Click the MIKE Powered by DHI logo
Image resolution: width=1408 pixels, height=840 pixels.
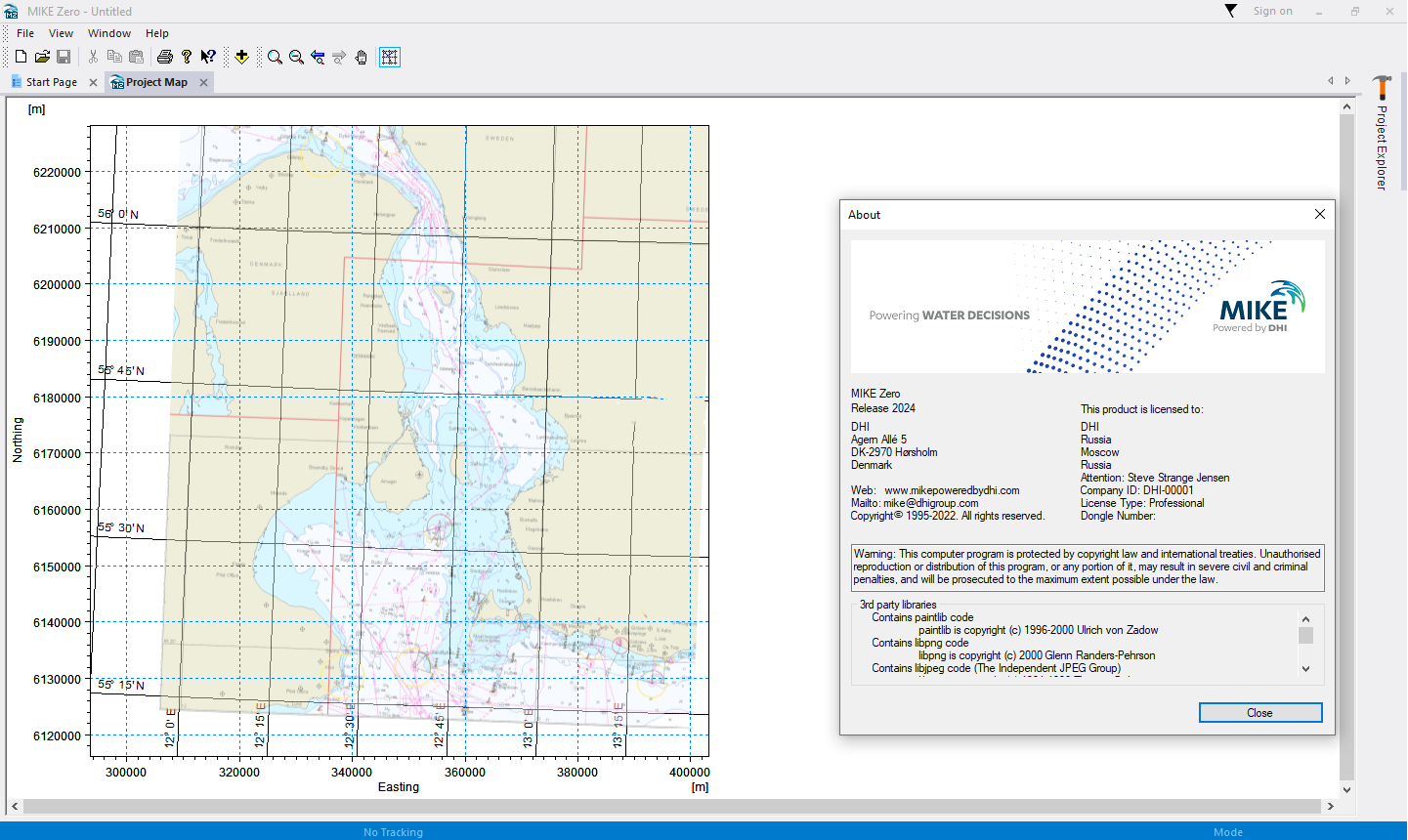click(x=1261, y=307)
